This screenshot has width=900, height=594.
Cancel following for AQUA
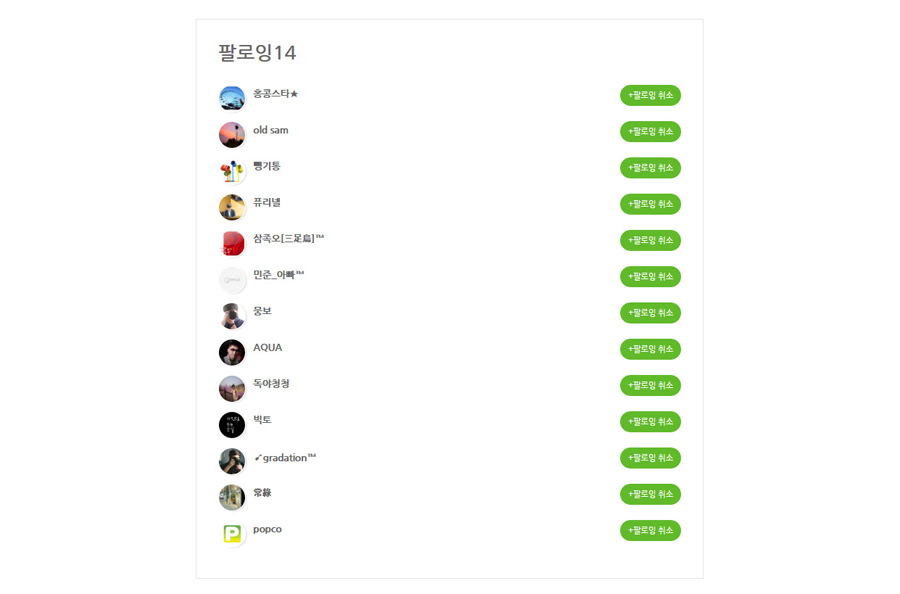(x=650, y=349)
